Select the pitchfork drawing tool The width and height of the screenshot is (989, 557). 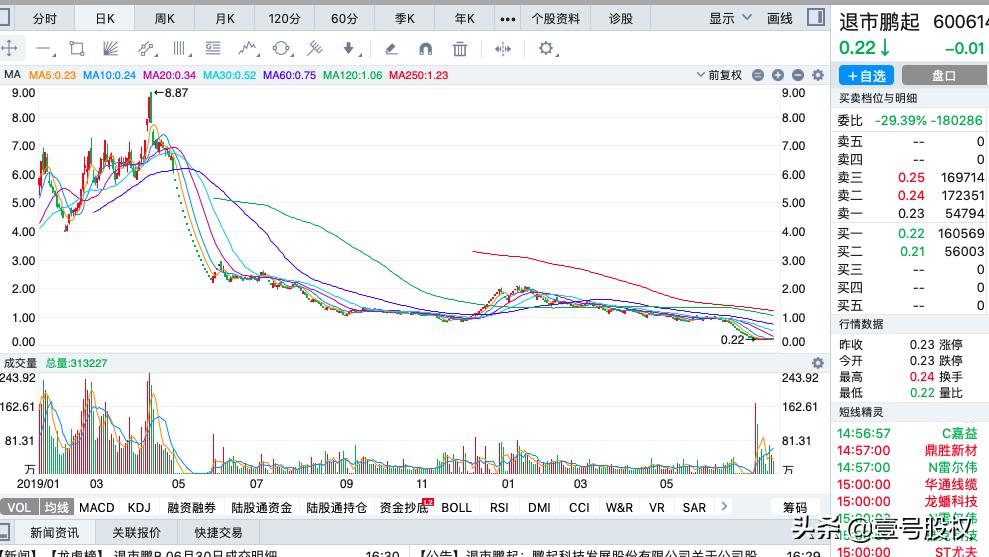(314, 48)
